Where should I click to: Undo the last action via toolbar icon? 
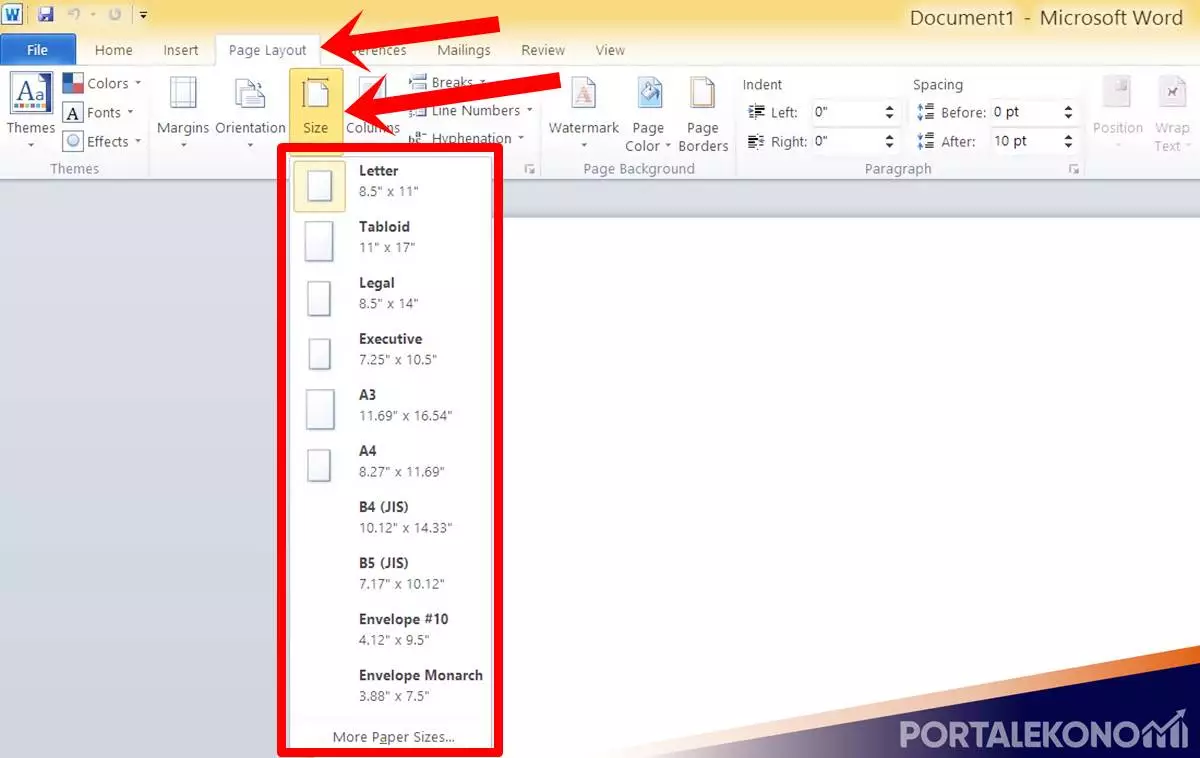point(73,15)
